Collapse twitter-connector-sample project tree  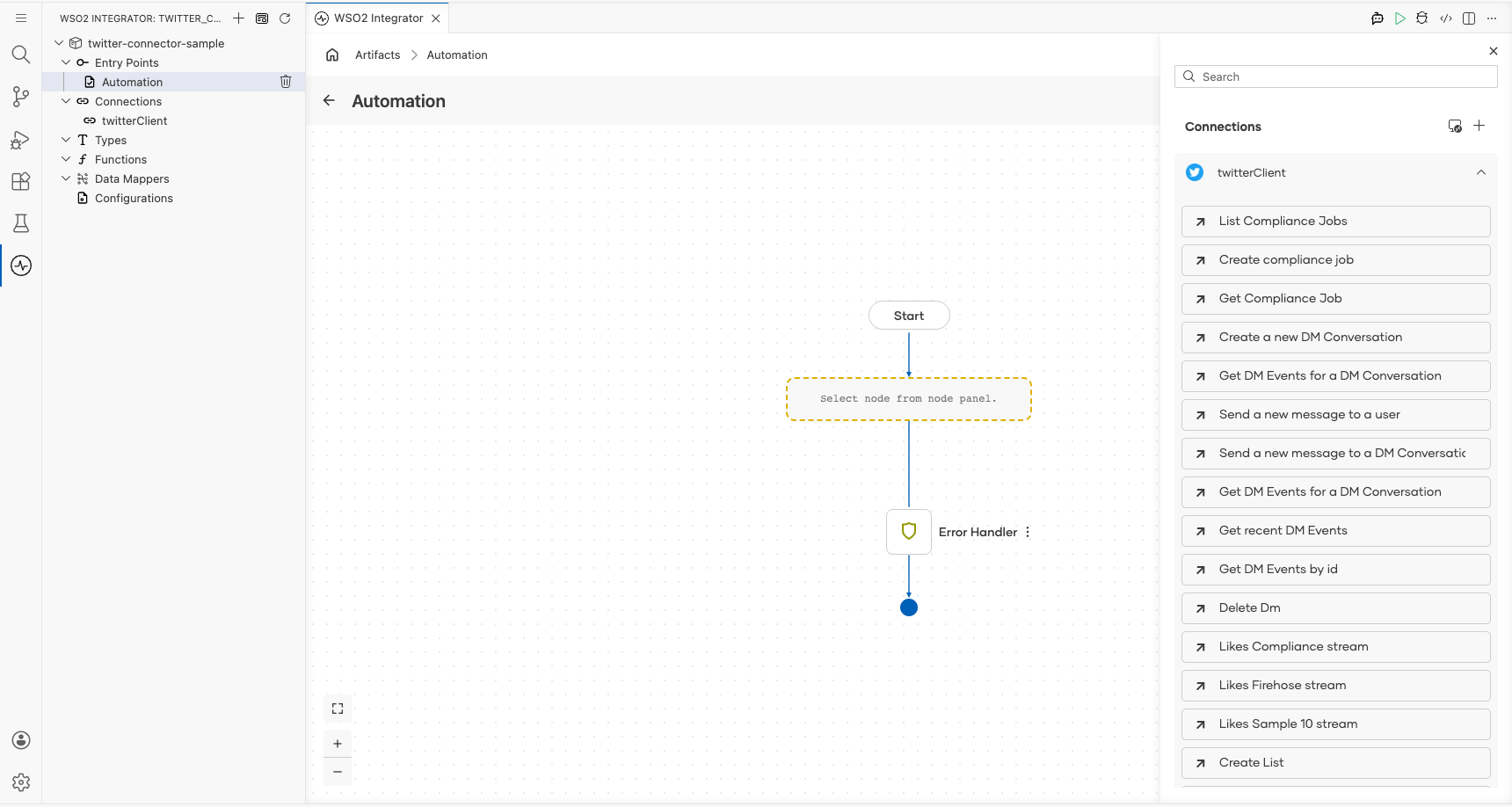pyautogui.click(x=59, y=43)
